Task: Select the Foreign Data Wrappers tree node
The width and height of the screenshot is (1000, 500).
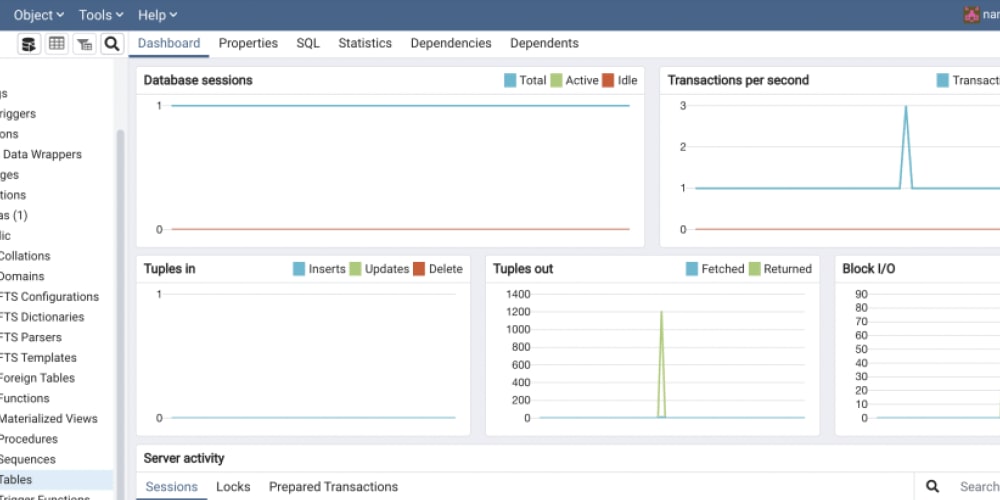Action: coord(41,154)
